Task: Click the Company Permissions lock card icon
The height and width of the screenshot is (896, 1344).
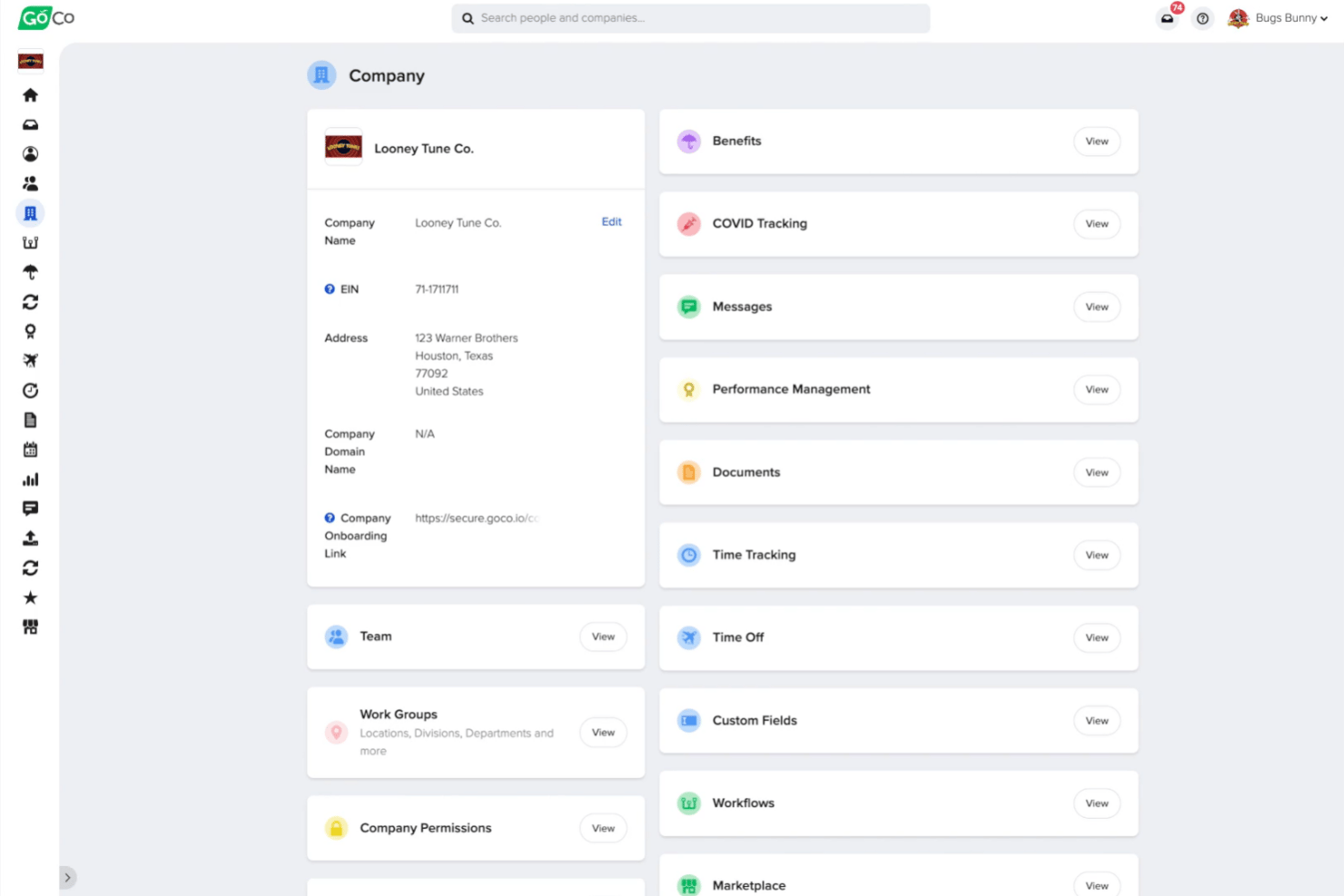Action: click(x=336, y=828)
